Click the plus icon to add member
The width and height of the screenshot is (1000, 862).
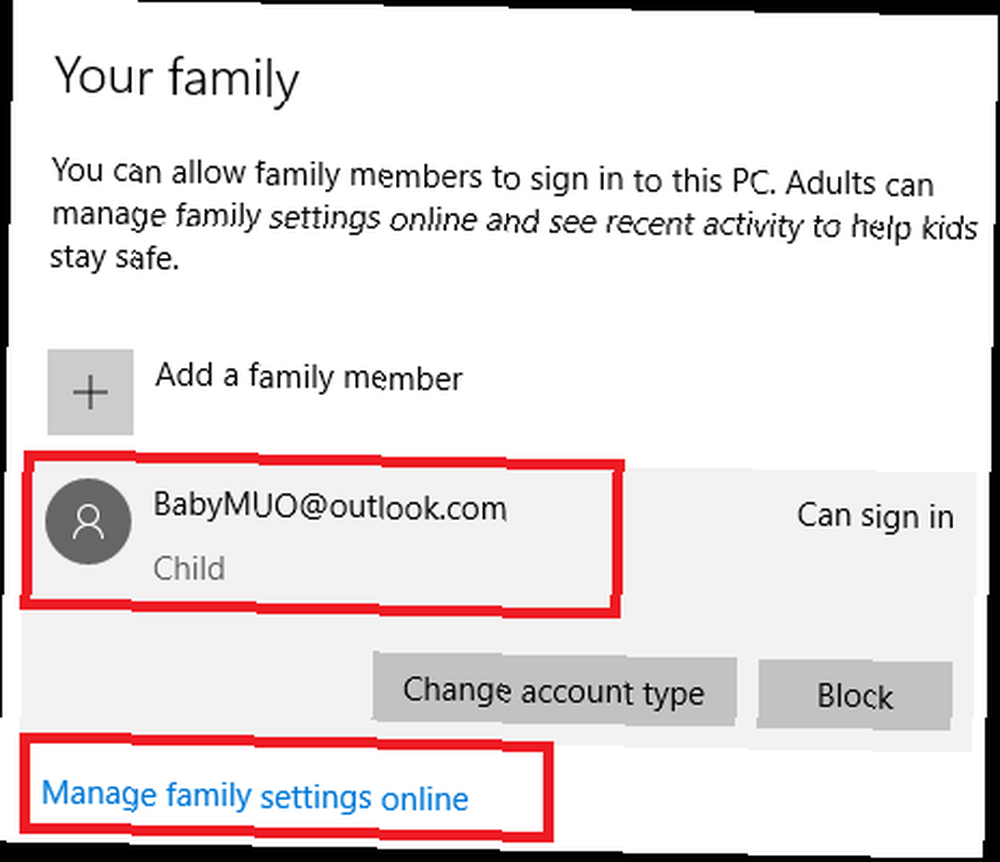point(90,392)
